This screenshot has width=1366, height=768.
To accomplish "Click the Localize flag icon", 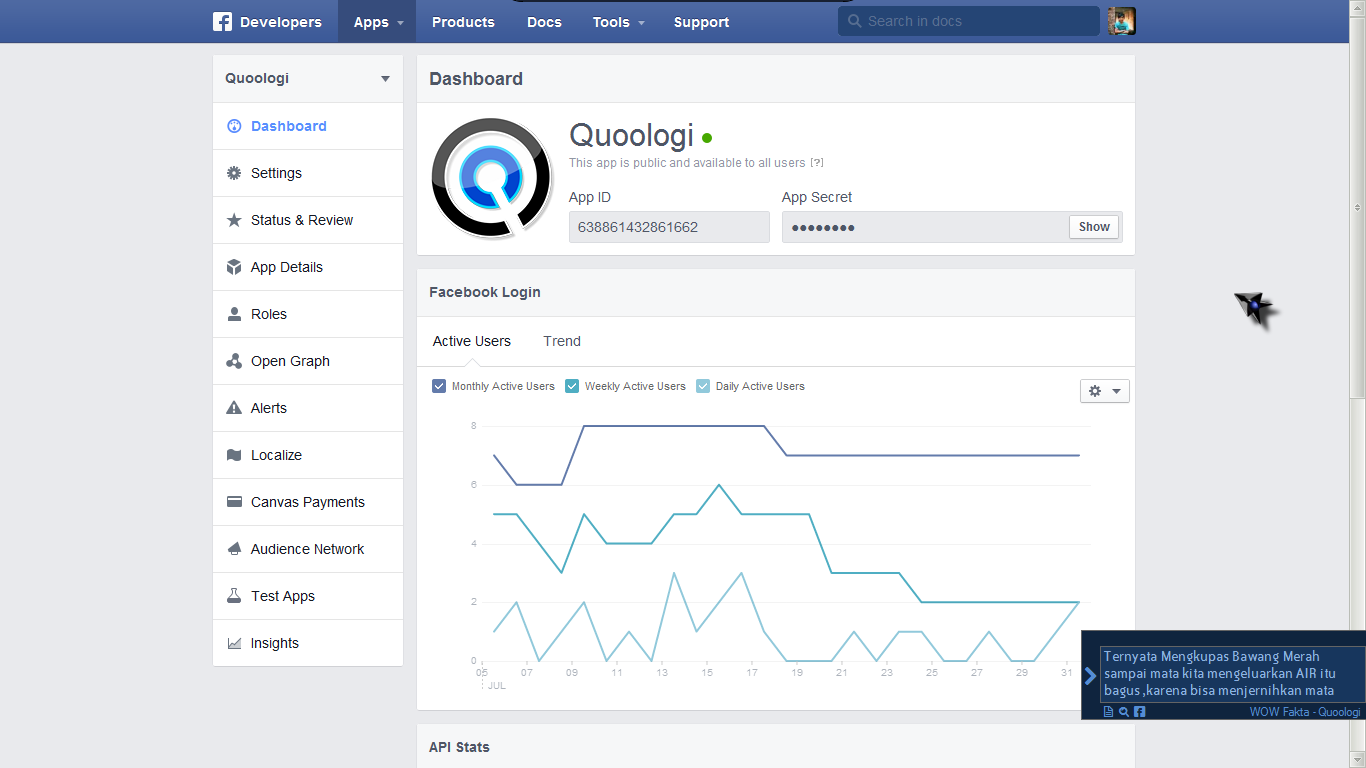I will pos(234,455).
